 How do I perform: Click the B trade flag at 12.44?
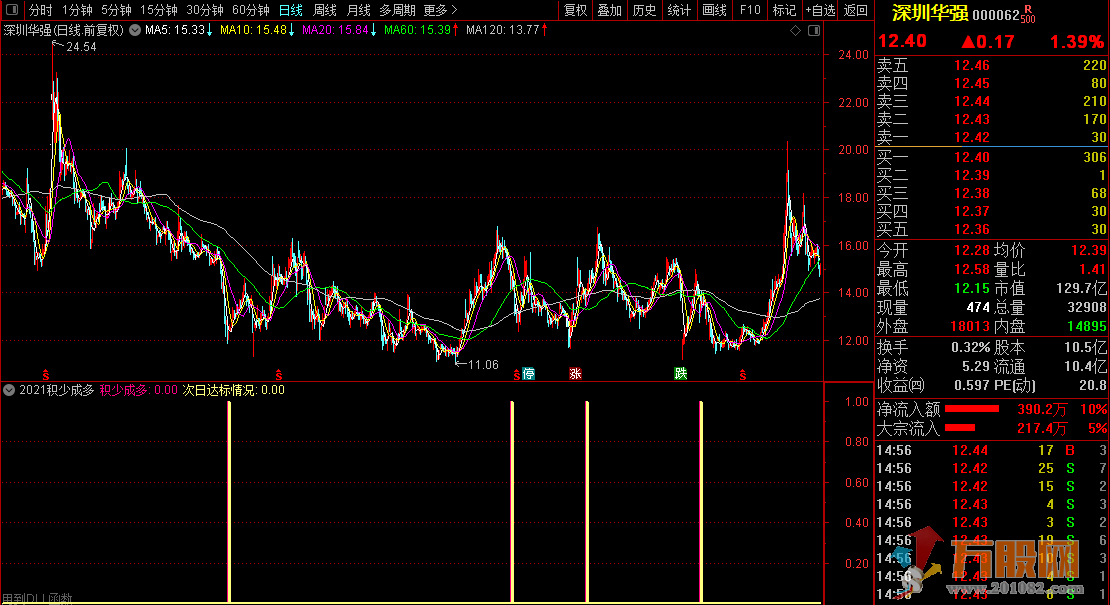coord(1070,450)
